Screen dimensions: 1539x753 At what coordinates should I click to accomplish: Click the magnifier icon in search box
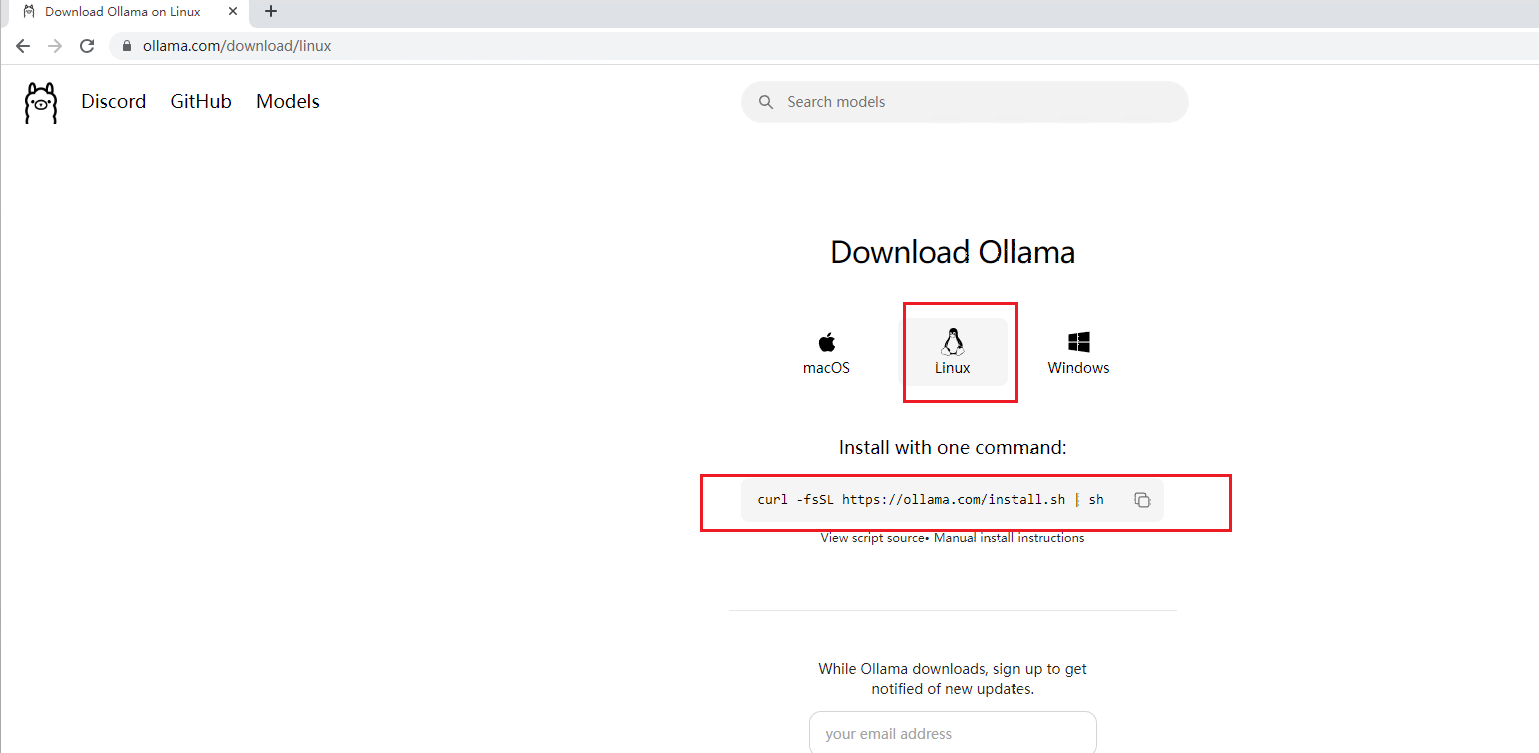pos(767,102)
